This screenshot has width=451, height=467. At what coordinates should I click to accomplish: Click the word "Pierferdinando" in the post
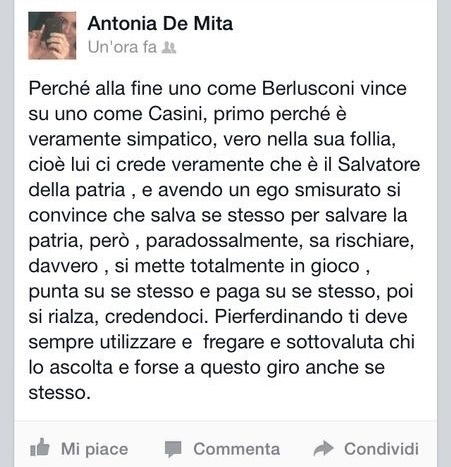pos(278,317)
